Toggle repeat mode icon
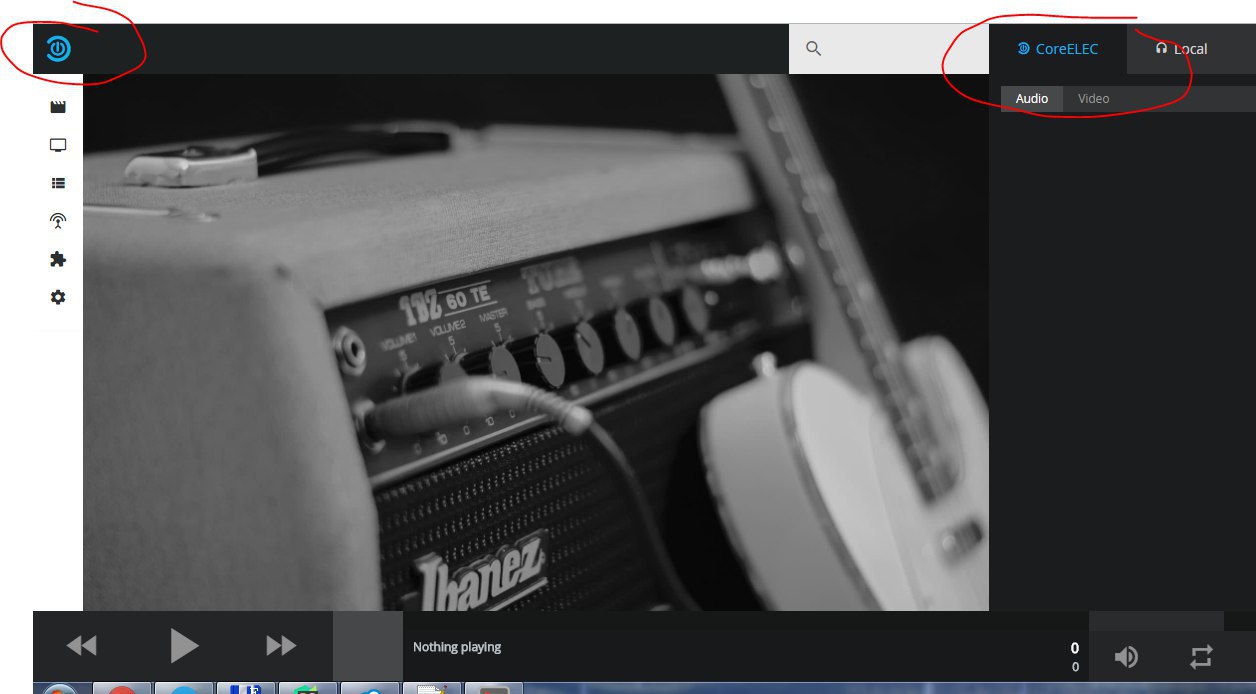The width and height of the screenshot is (1256, 694). point(1201,656)
